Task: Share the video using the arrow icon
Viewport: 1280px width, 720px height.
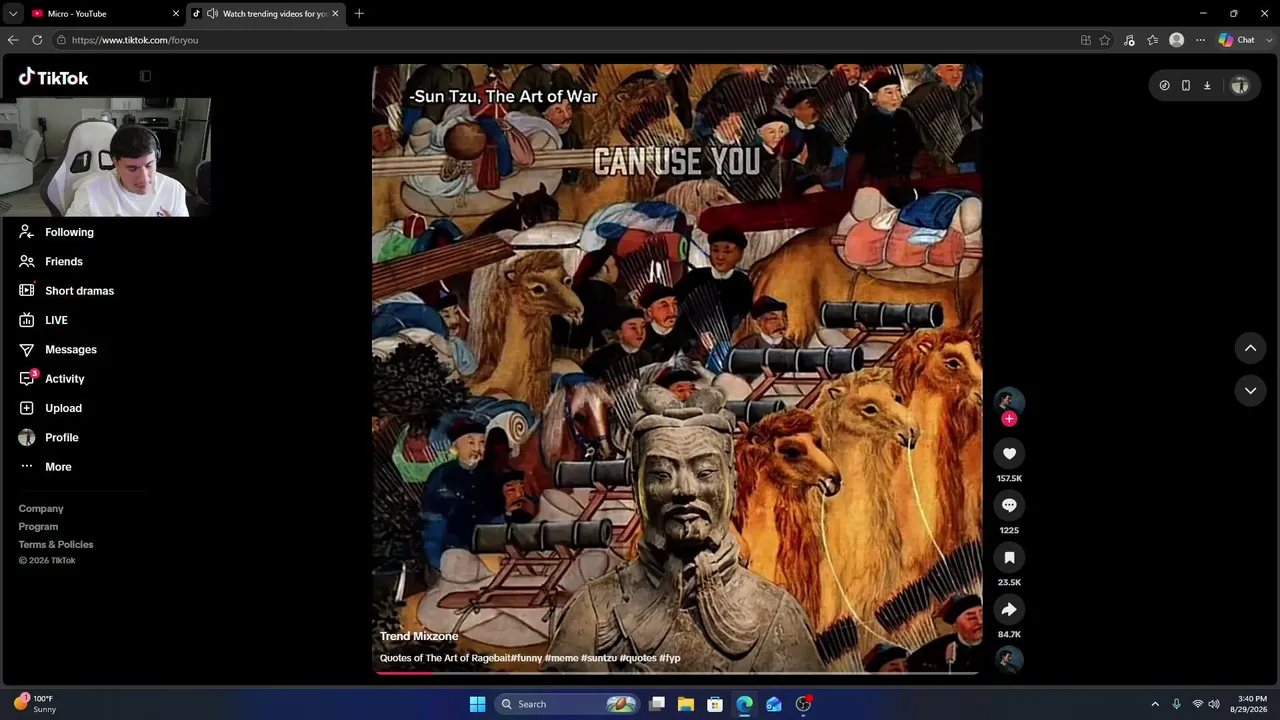Action: click(1009, 610)
